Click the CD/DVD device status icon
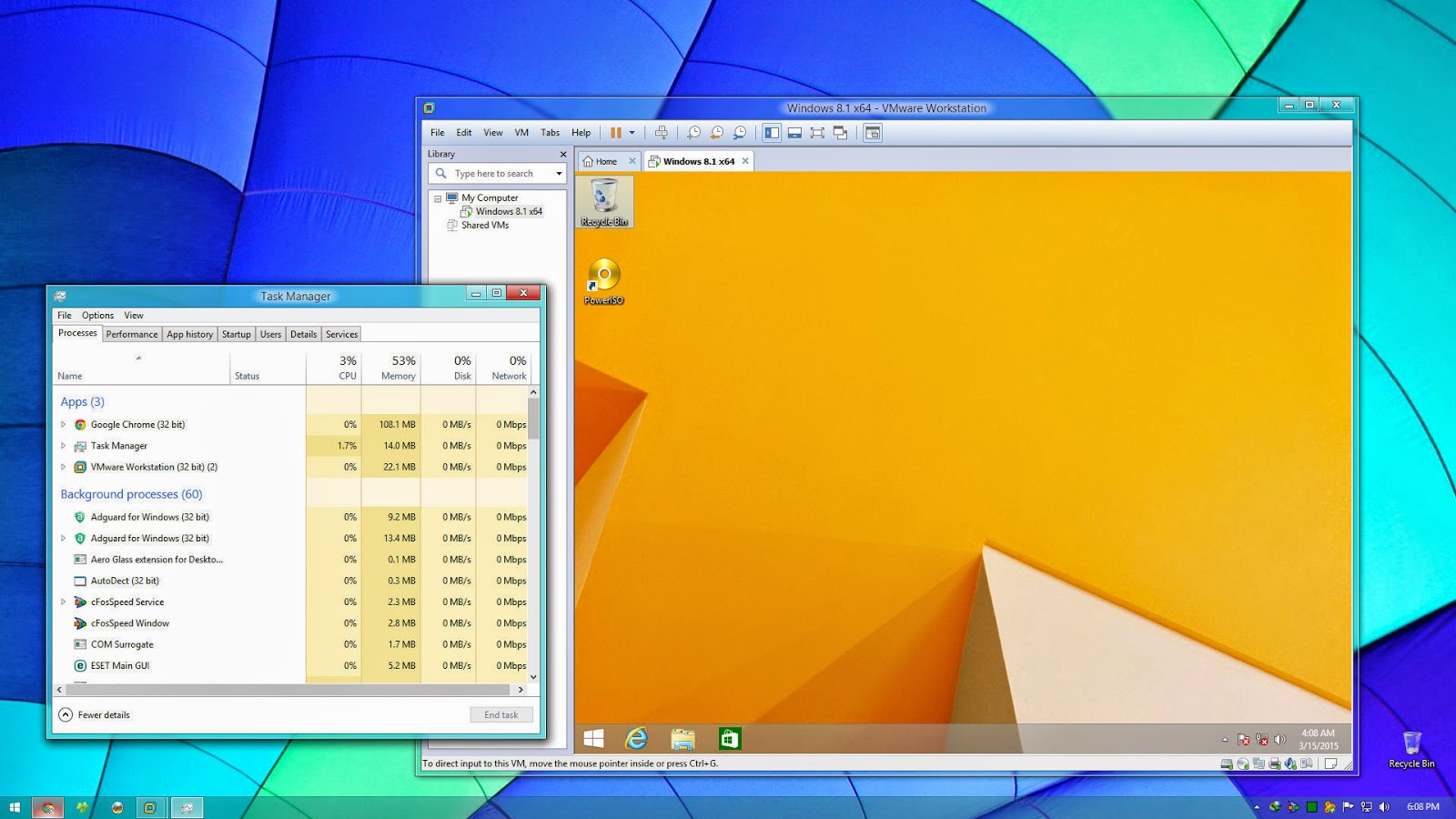This screenshot has width=1456, height=819. (x=1243, y=764)
